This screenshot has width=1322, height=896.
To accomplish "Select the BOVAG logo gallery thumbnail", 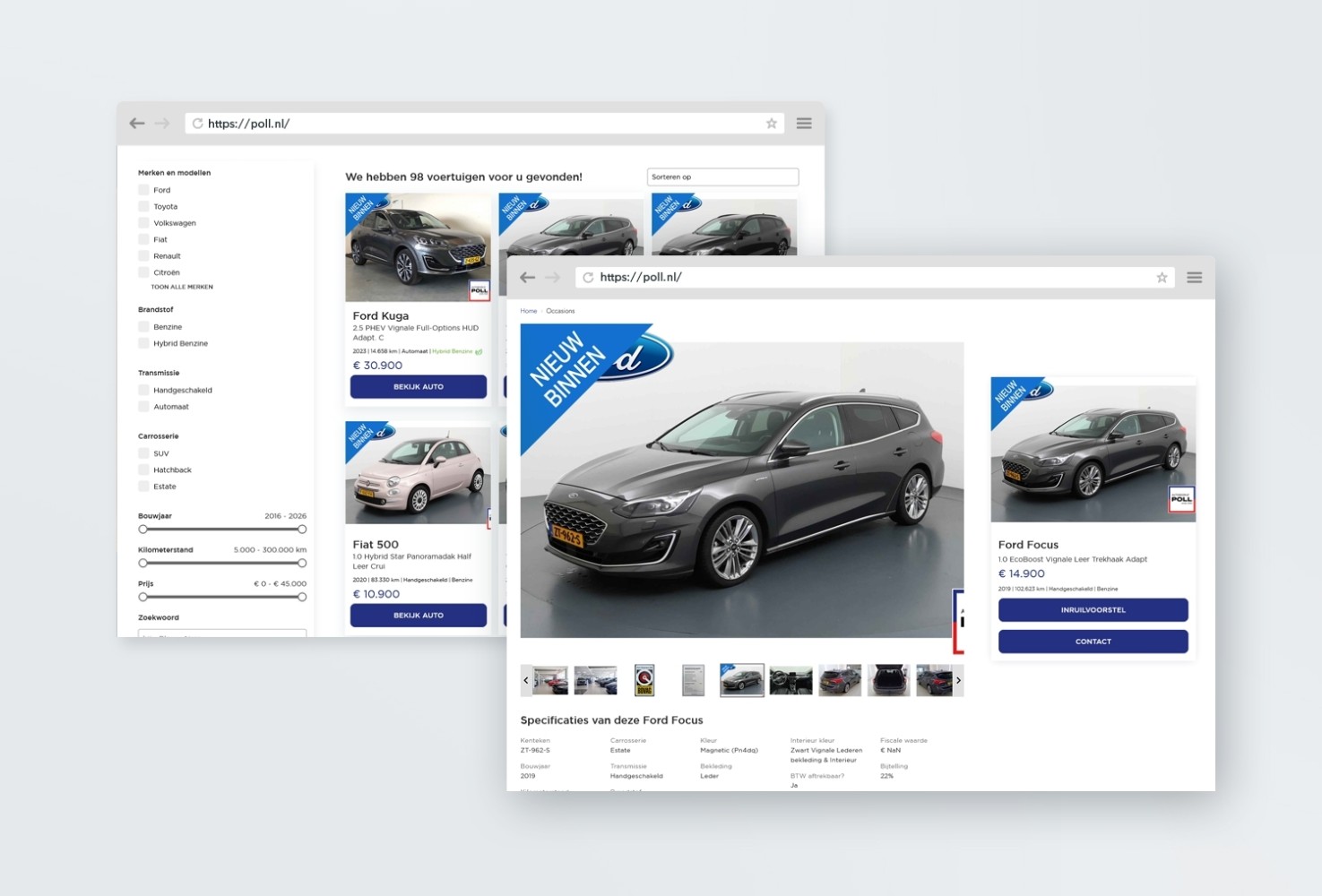I will click(644, 681).
